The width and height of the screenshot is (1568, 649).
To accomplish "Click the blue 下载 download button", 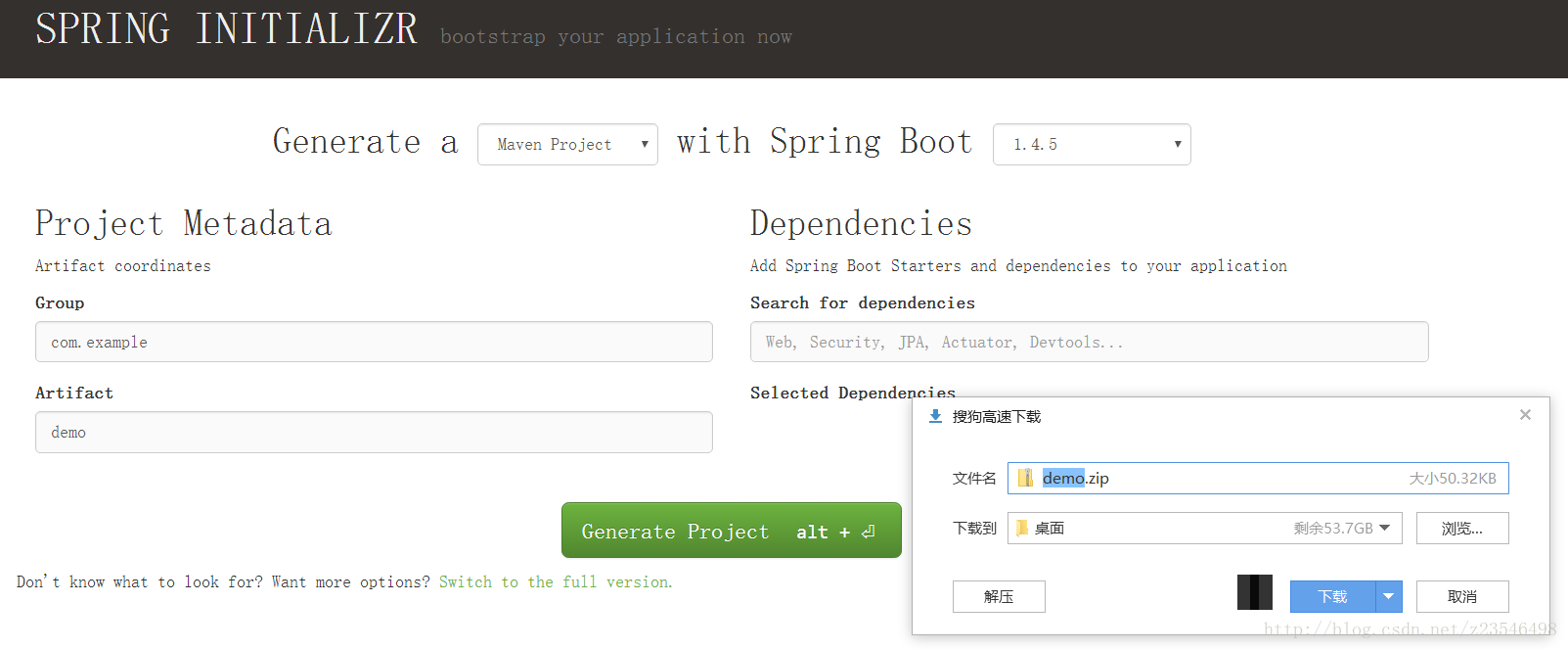I will tap(1332, 596).
